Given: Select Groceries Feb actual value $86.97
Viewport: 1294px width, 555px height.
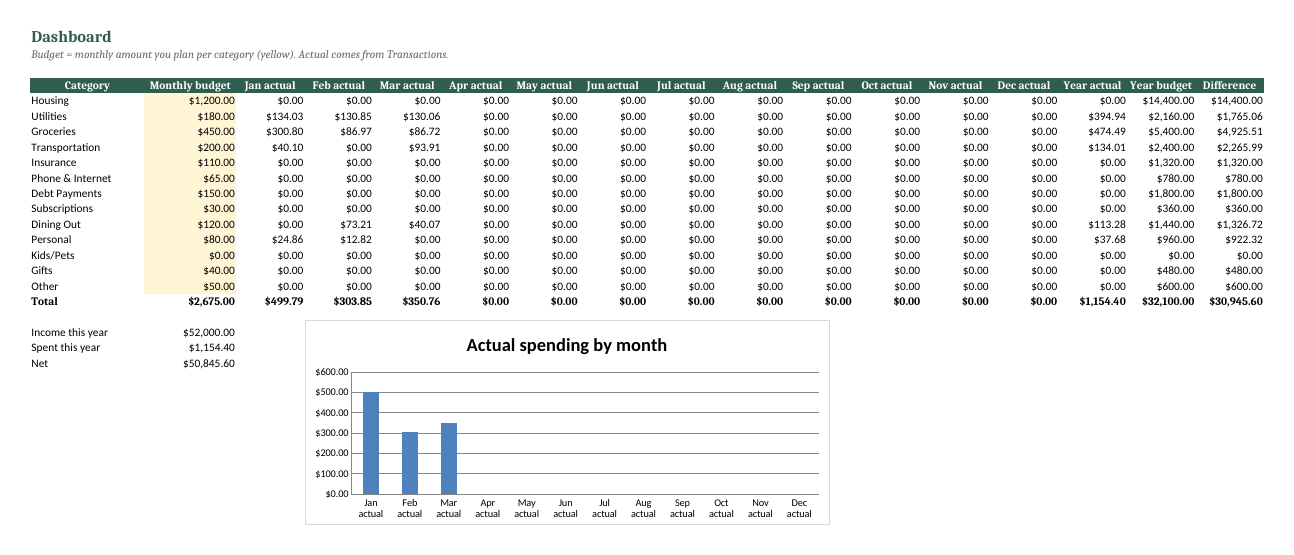Looking at the screenshot, I should [x=356, y=131].
